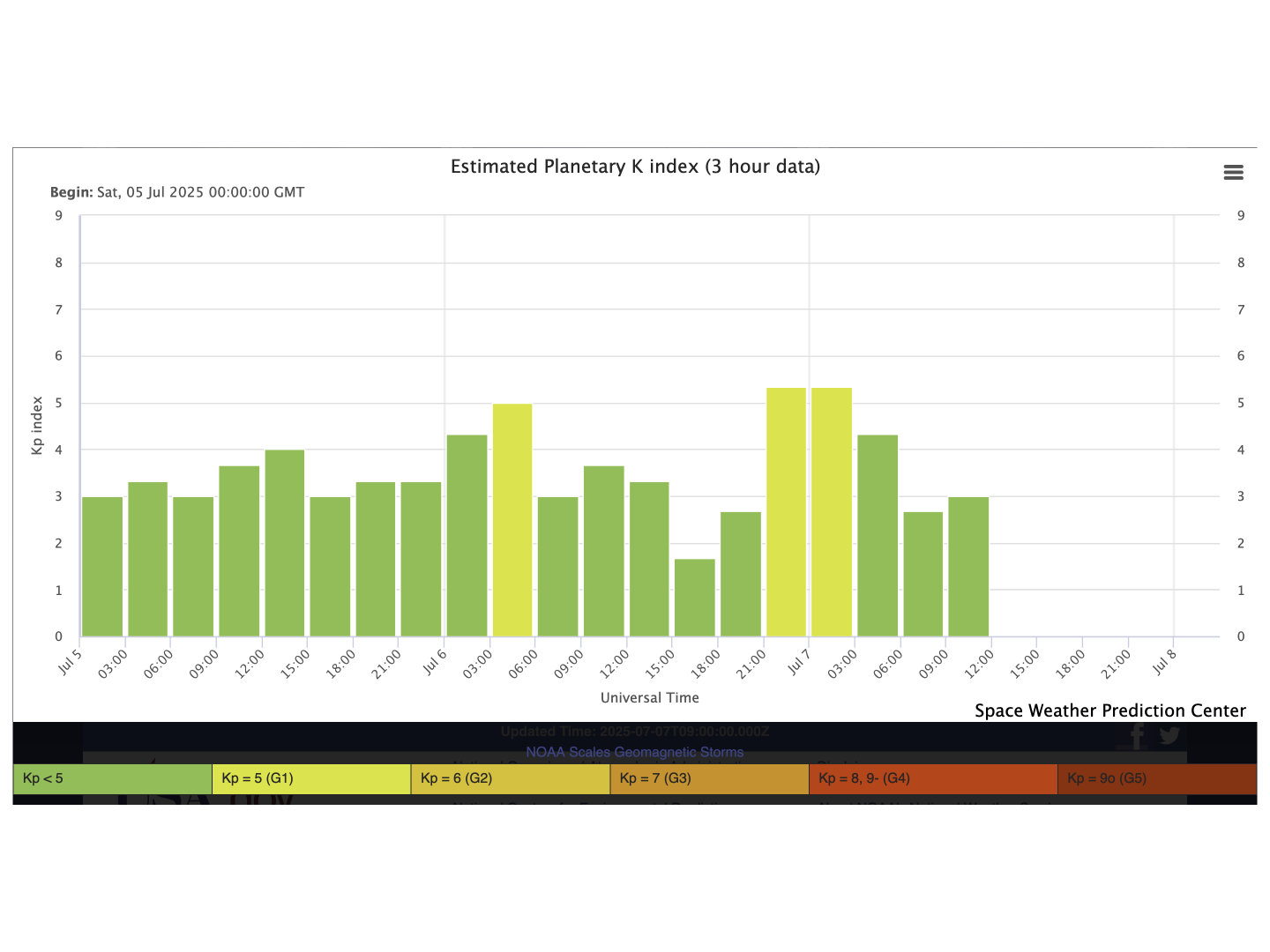Open the NOAA Scales Geomagnetic Storms link
The width and height of the screenshot is (1270, 952).
635,752
